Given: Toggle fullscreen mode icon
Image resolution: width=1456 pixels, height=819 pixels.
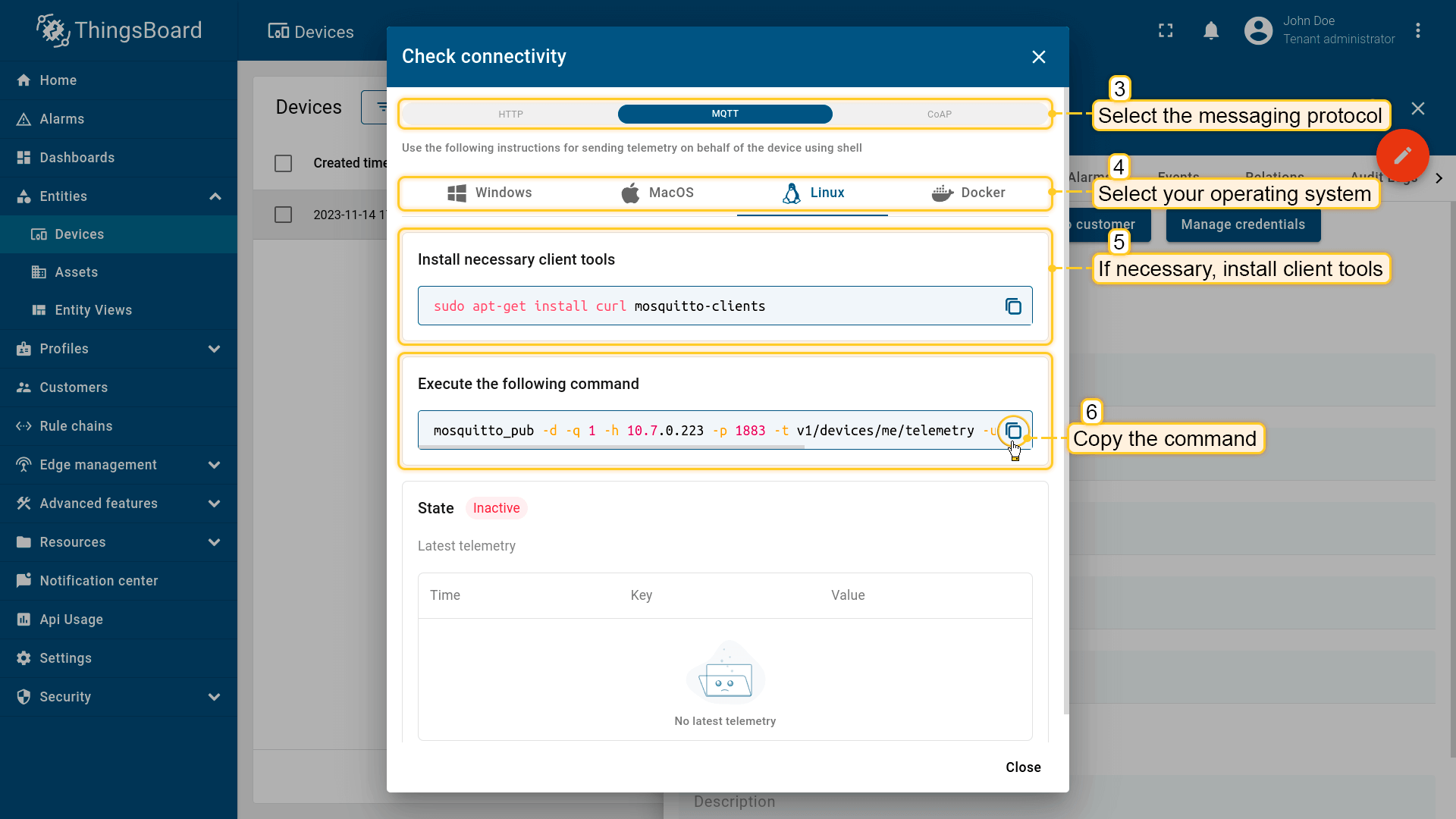Looking at the screenshot, I should point(1166,31).
